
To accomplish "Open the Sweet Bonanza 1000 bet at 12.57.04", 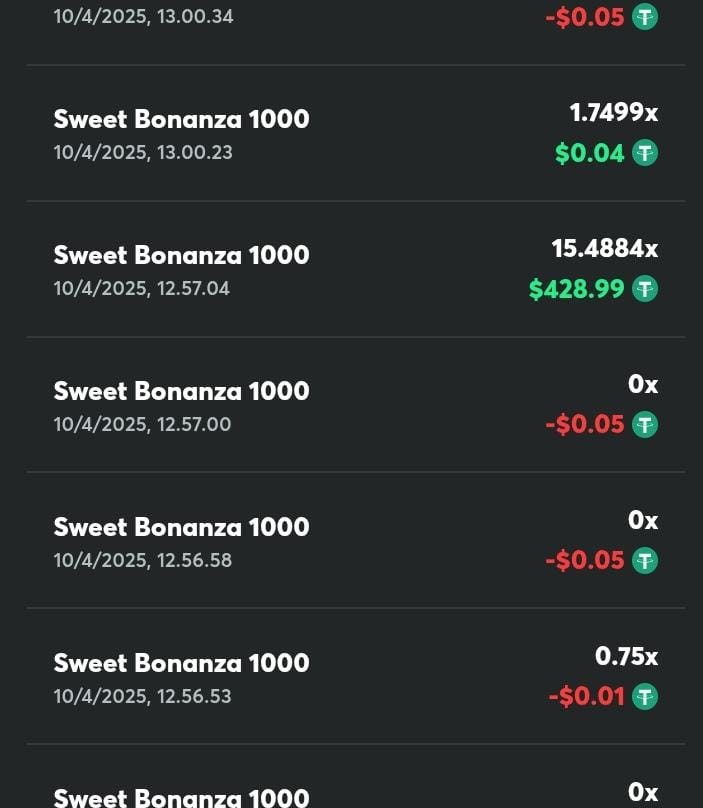I will [x=356, y=269].
